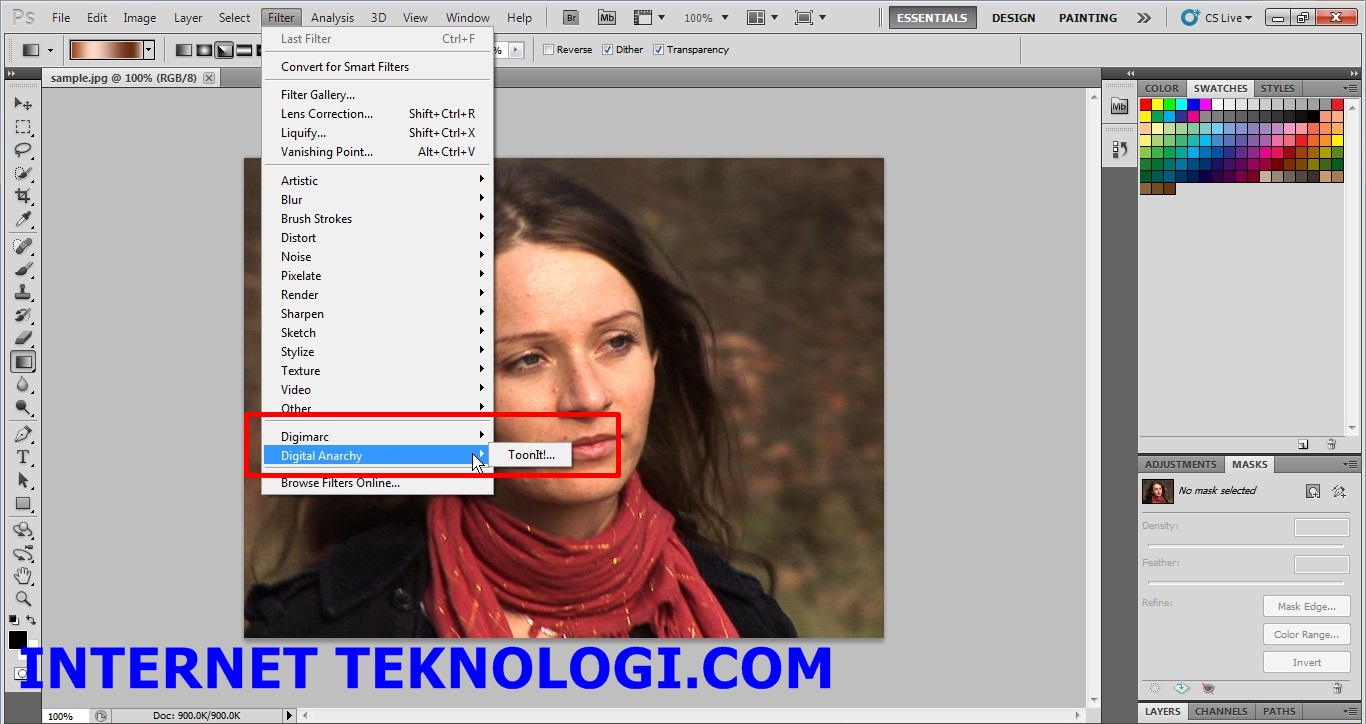Launch Mini Bridge with the Mb icon

[607, 17]
